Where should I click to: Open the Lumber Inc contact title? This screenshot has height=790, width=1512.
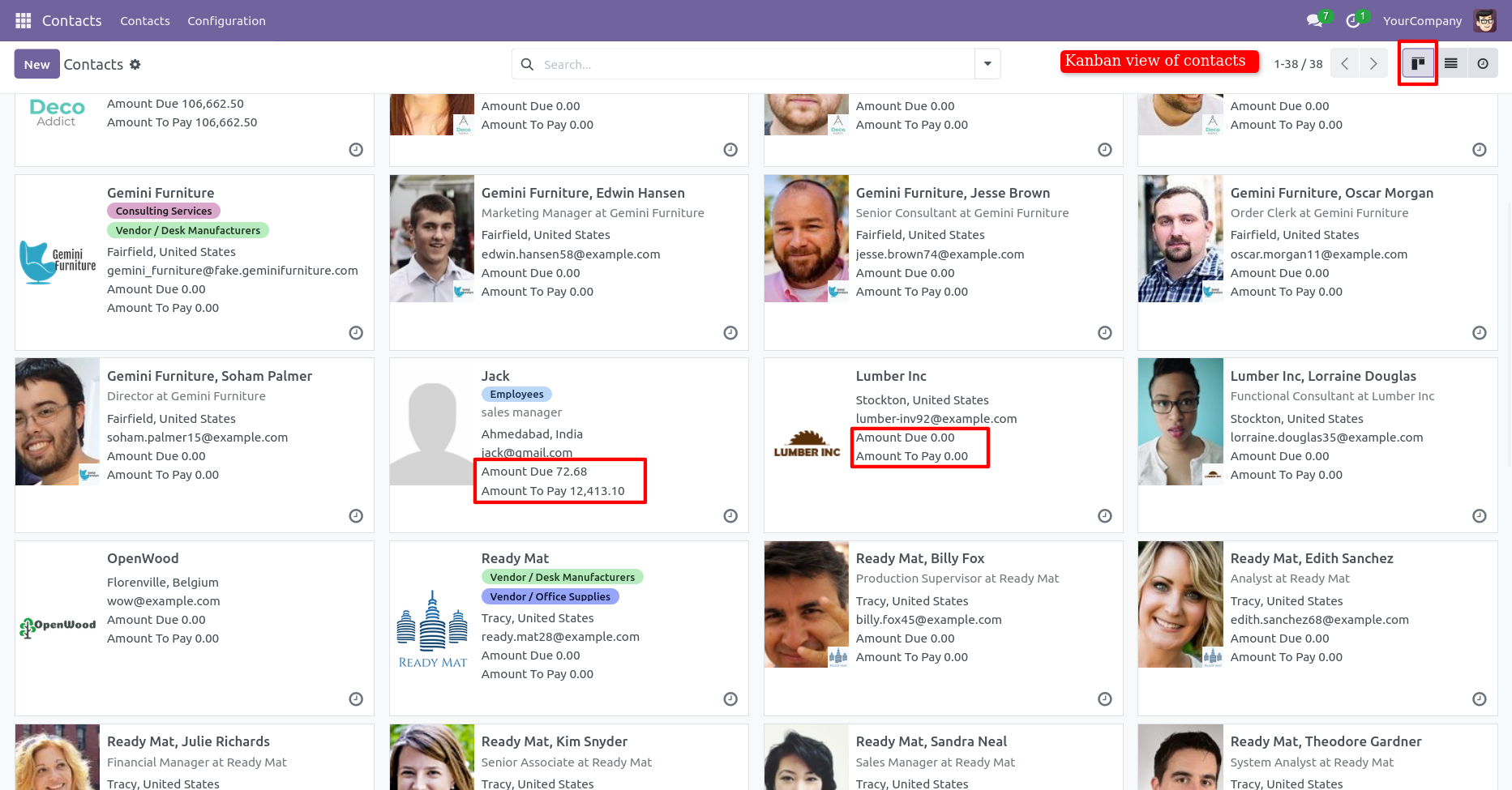click(x=891, y=376)
